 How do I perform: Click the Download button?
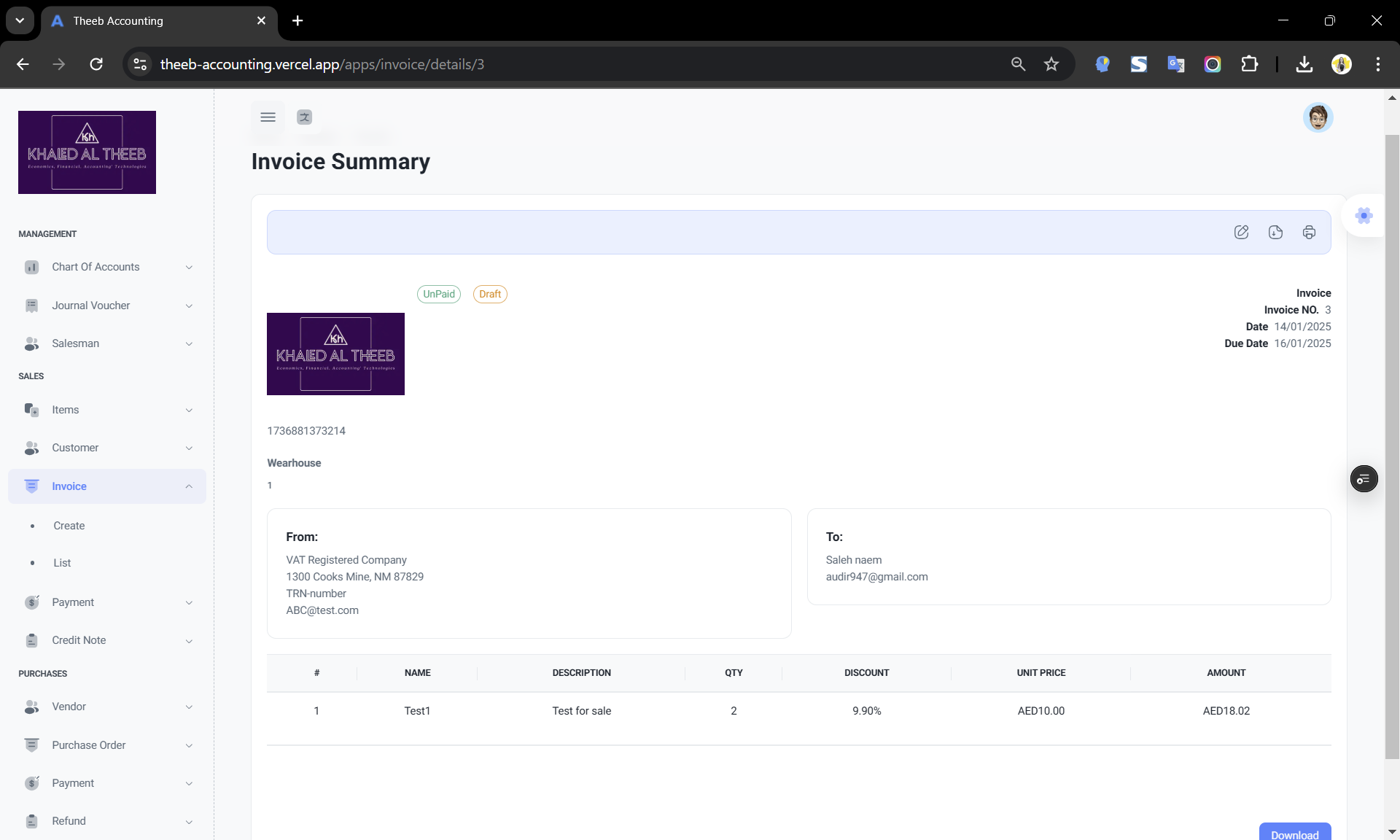click(x=1294, y=833)
